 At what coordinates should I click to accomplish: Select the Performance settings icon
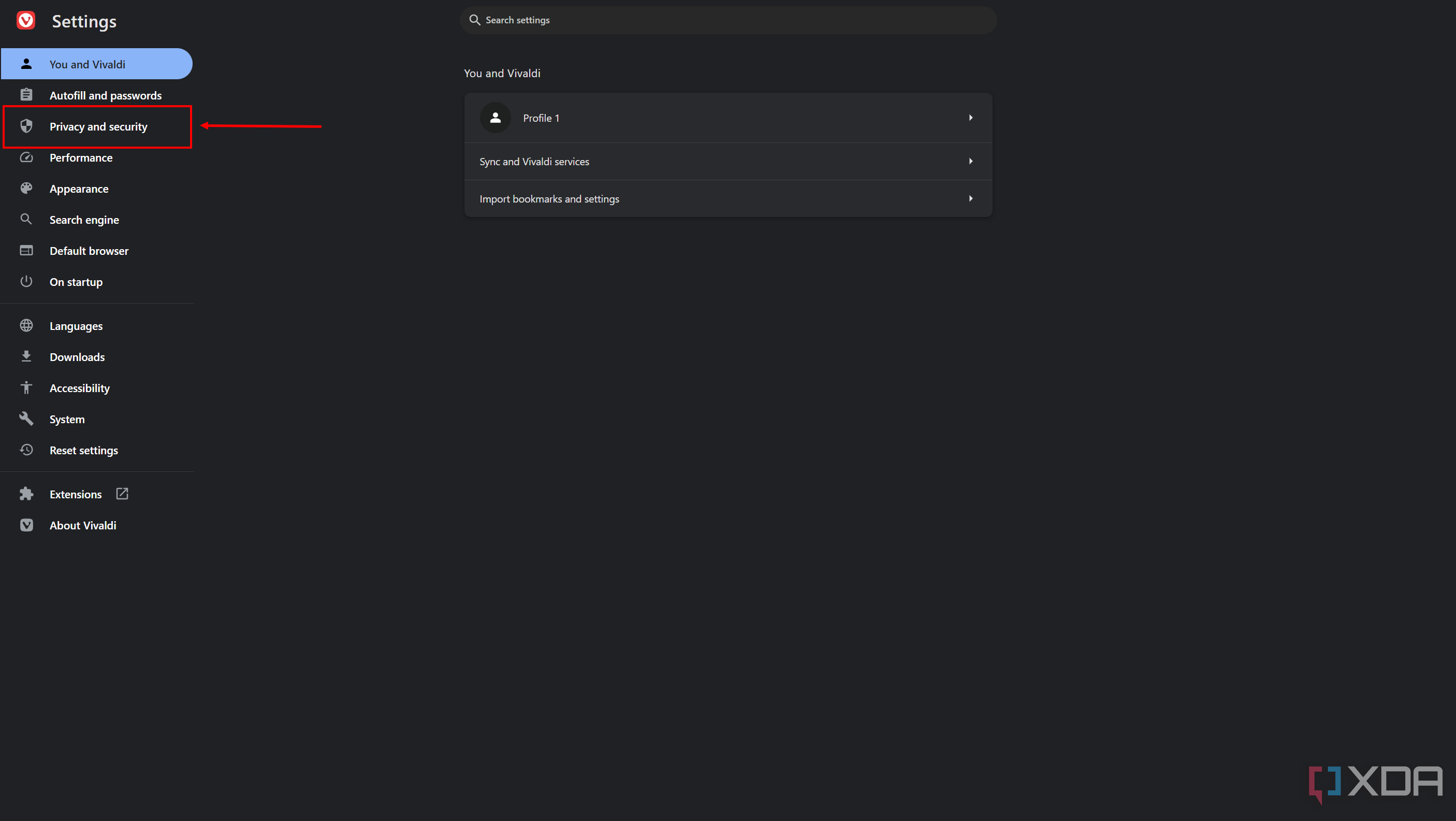27,157
